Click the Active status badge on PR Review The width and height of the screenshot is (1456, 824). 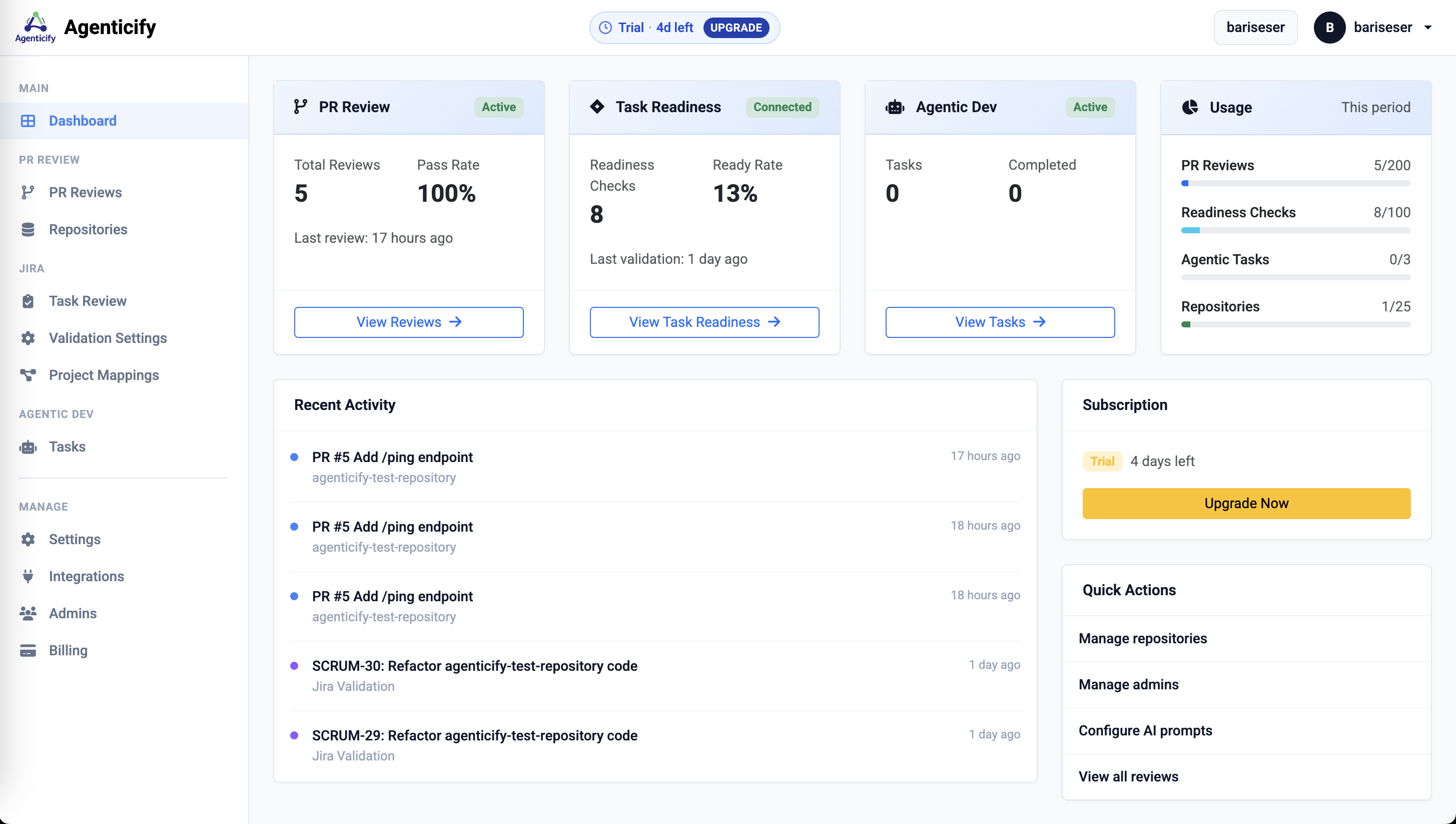pos(498,107)
